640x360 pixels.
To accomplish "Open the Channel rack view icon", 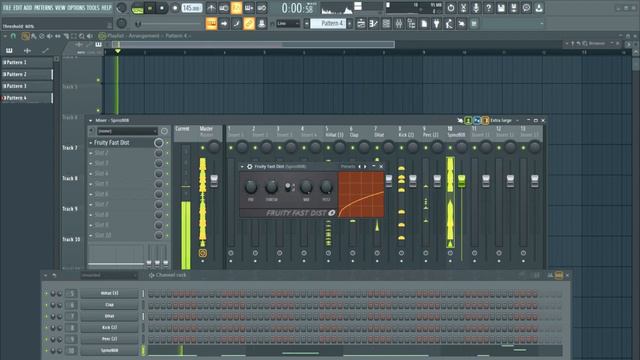I will (x=386, y=24).
